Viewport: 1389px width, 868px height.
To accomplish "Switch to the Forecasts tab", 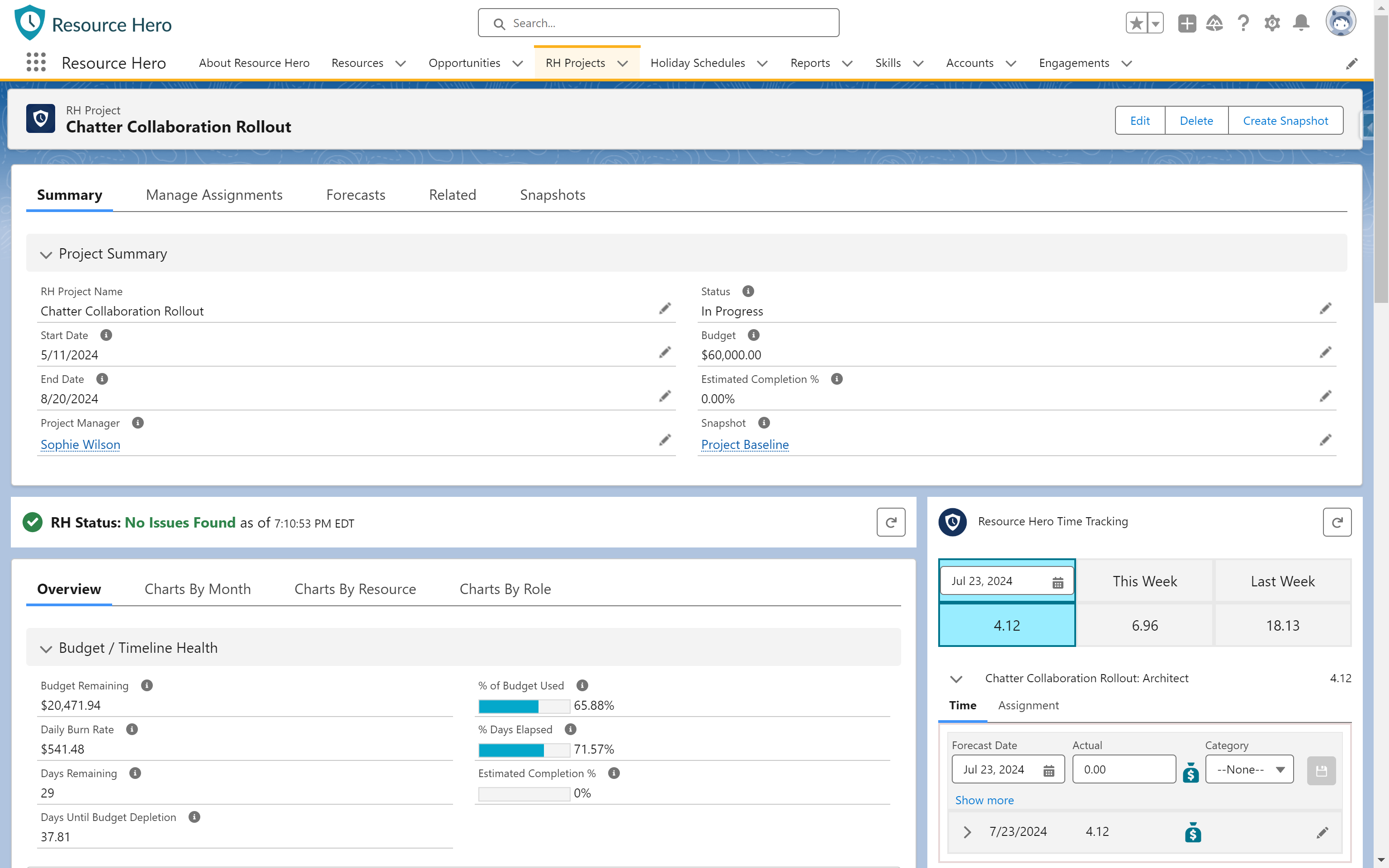I will click(355, 194).
